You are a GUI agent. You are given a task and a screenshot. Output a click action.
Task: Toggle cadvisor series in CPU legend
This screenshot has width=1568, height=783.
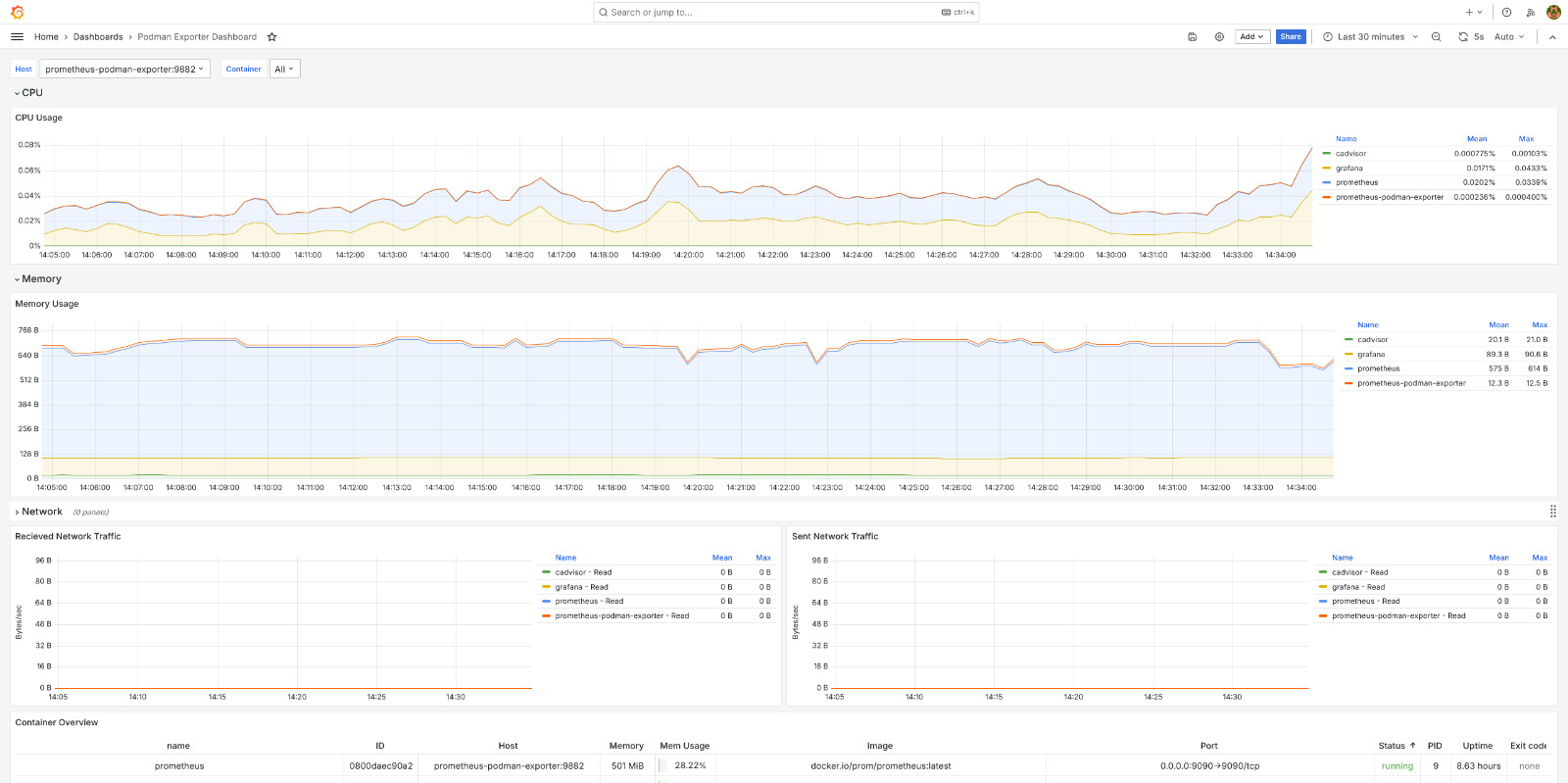point(1350,154)
